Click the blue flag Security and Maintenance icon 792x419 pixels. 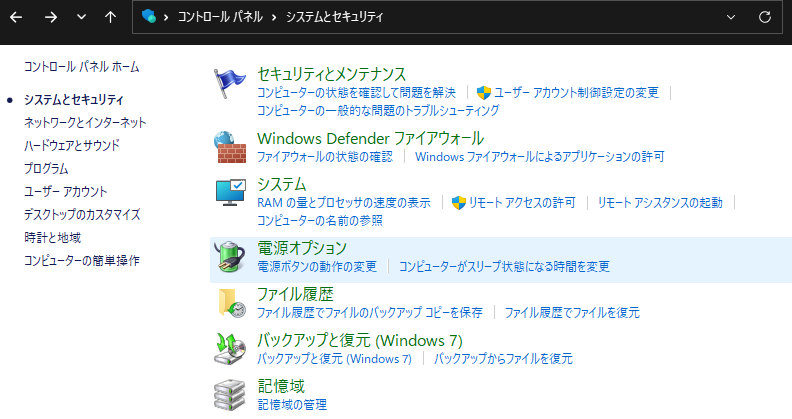pos(229,83)
